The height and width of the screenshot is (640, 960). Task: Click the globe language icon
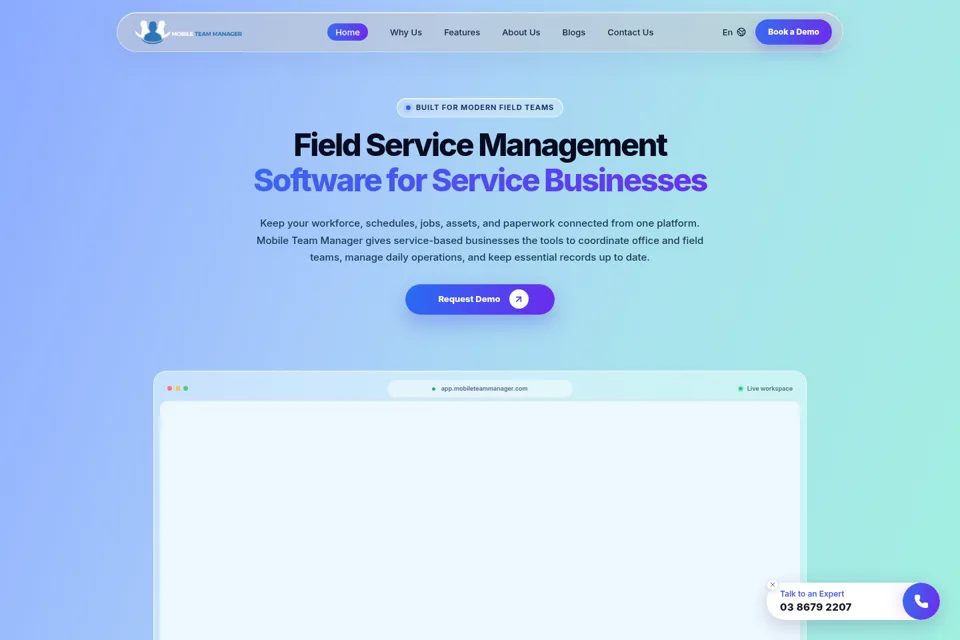tap(741, 32)
